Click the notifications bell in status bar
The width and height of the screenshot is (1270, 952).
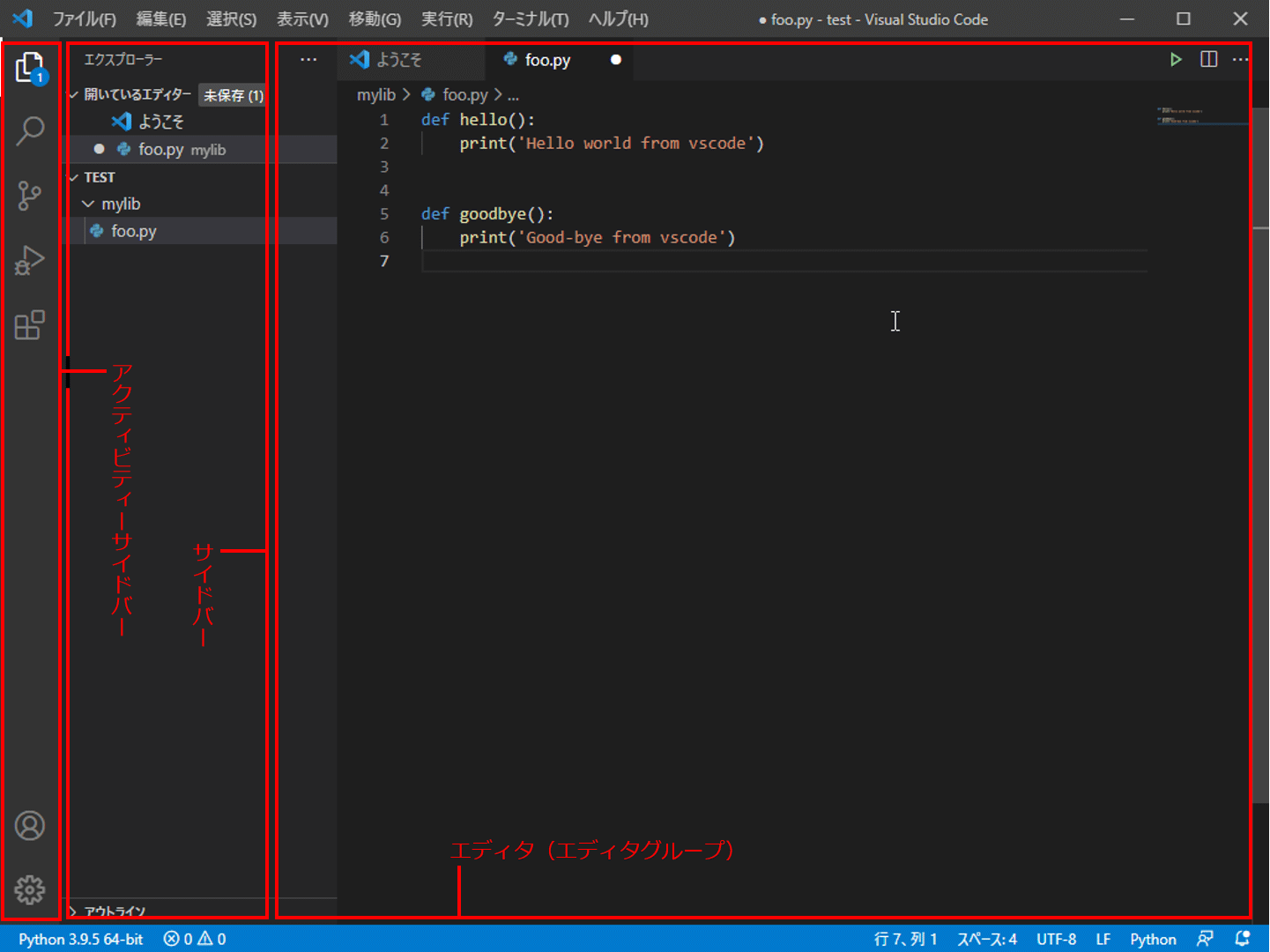[1243, 939]
